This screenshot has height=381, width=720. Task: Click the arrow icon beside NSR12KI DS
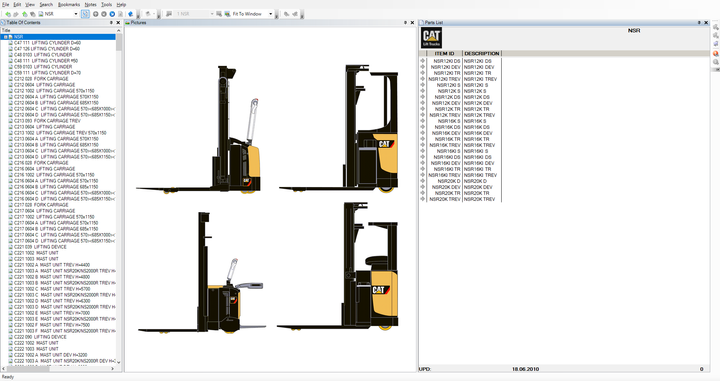[422, 61]
